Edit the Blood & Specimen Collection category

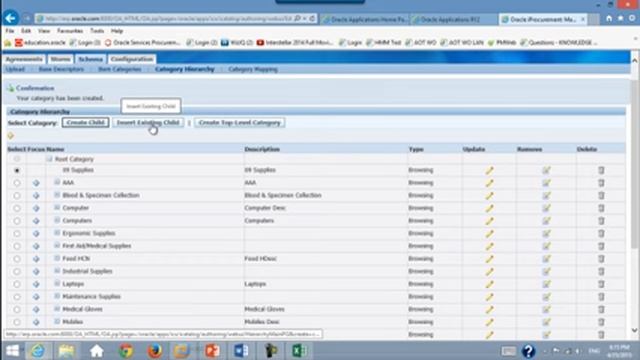click(489, 196)
